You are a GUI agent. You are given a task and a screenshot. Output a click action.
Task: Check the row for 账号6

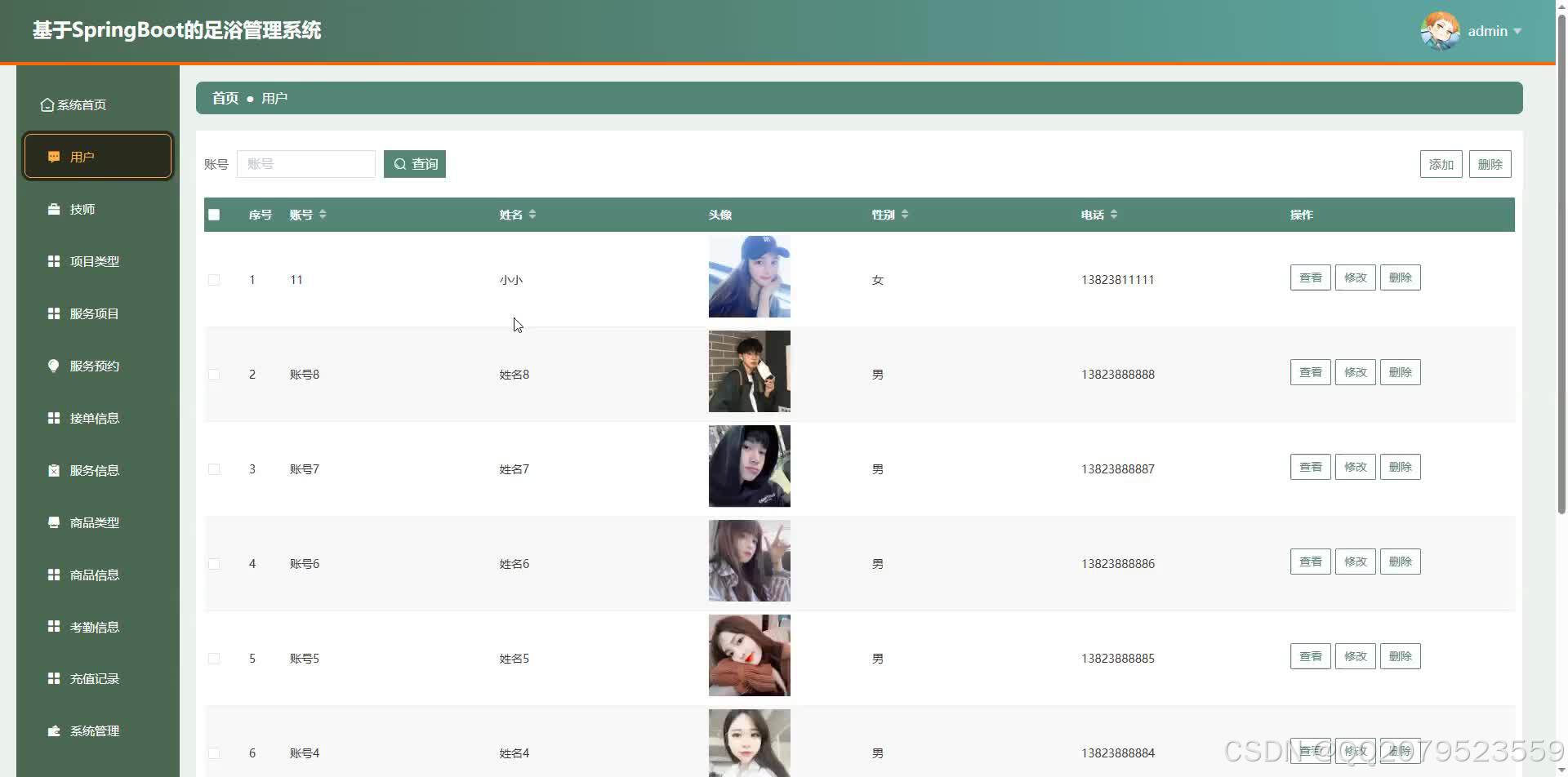coord(214,564)
